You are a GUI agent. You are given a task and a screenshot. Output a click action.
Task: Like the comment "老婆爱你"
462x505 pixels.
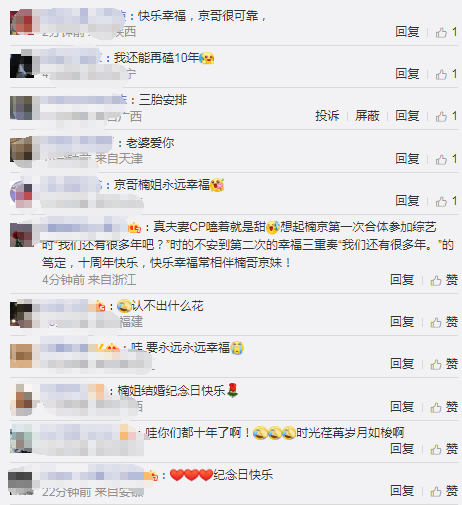[446, 159]
